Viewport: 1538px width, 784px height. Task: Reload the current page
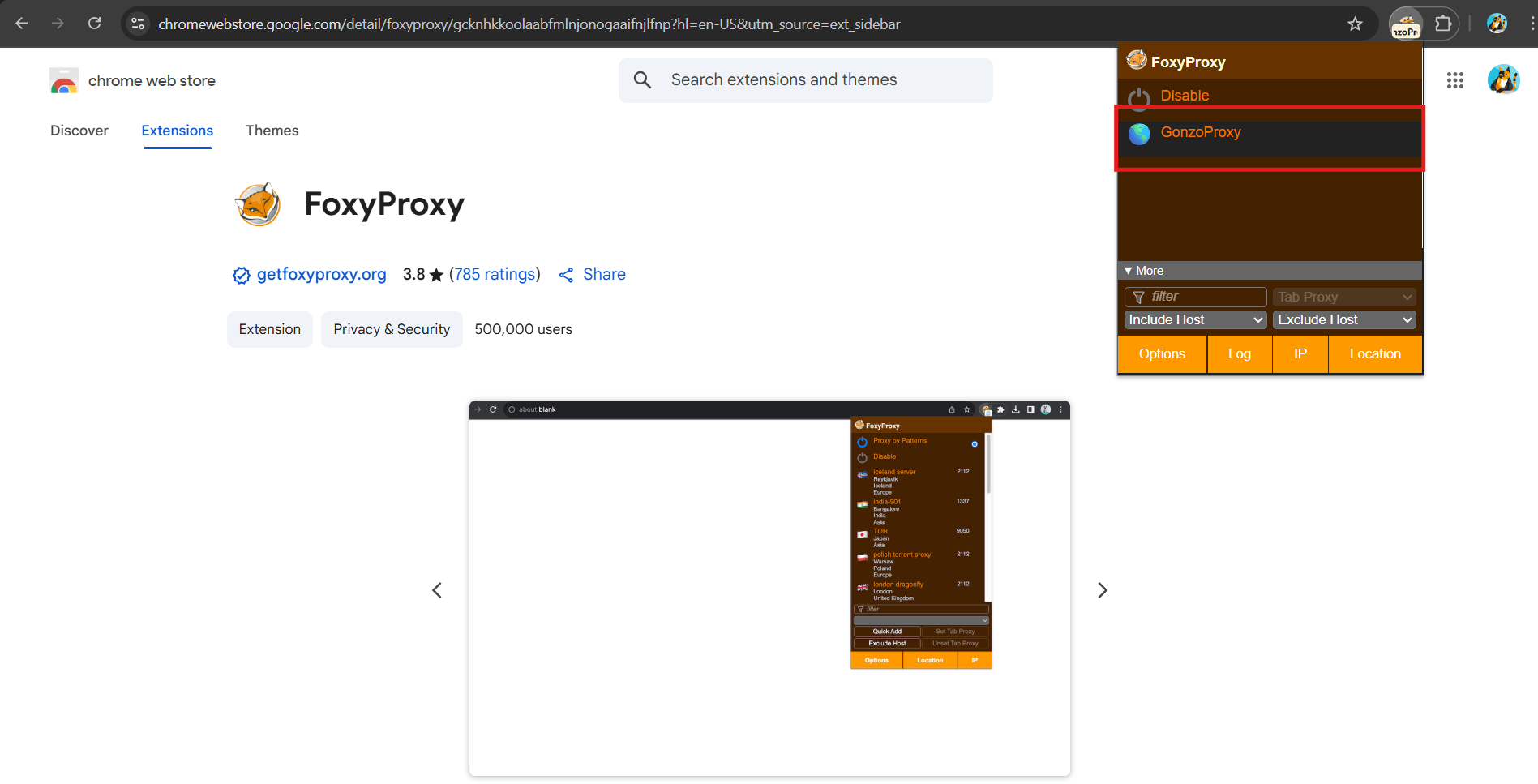95,24
